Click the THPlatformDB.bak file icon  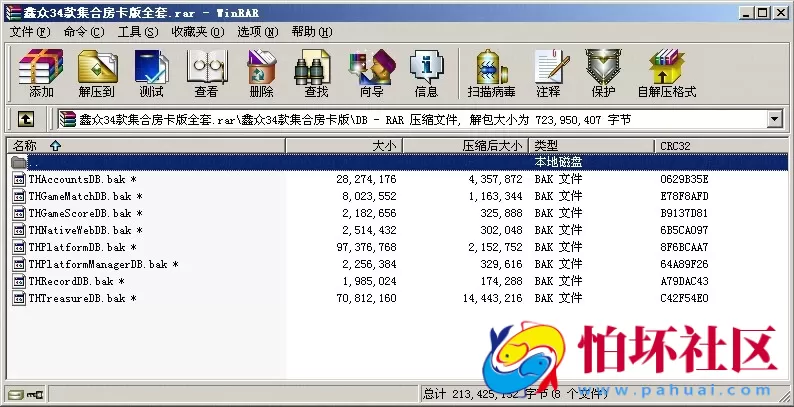tap(19, 248)
